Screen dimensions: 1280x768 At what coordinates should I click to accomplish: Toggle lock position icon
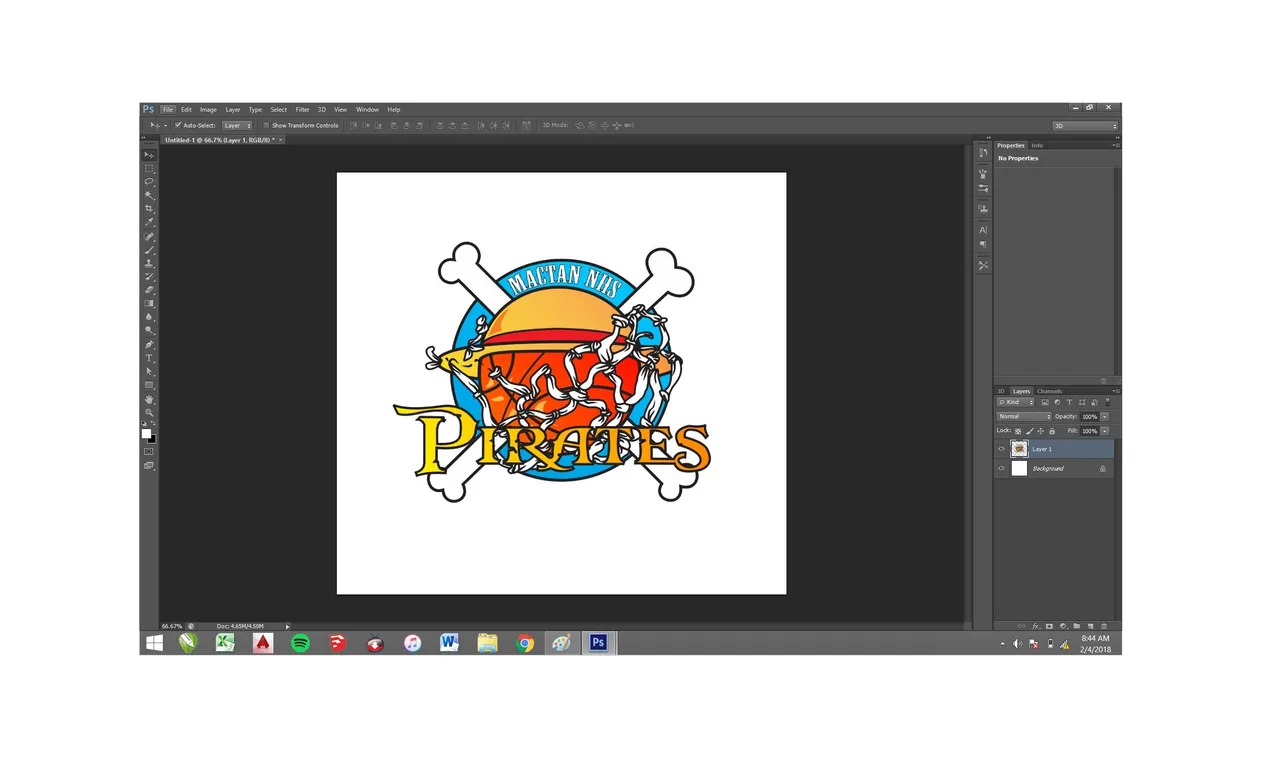coord(1041,431)
